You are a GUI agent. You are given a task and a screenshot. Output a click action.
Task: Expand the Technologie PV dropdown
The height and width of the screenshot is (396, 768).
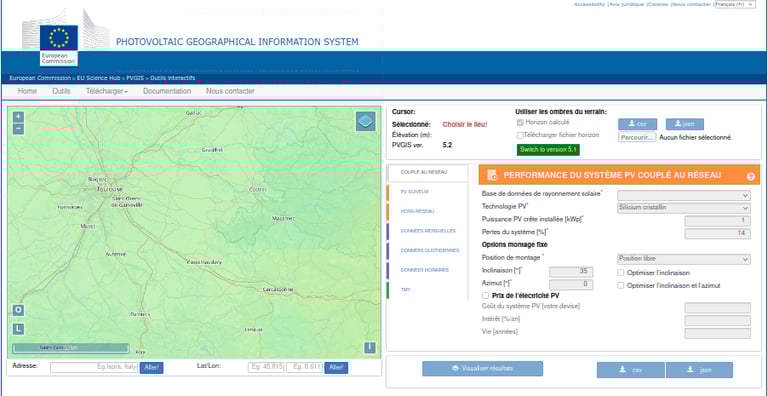tap(684, 208)
